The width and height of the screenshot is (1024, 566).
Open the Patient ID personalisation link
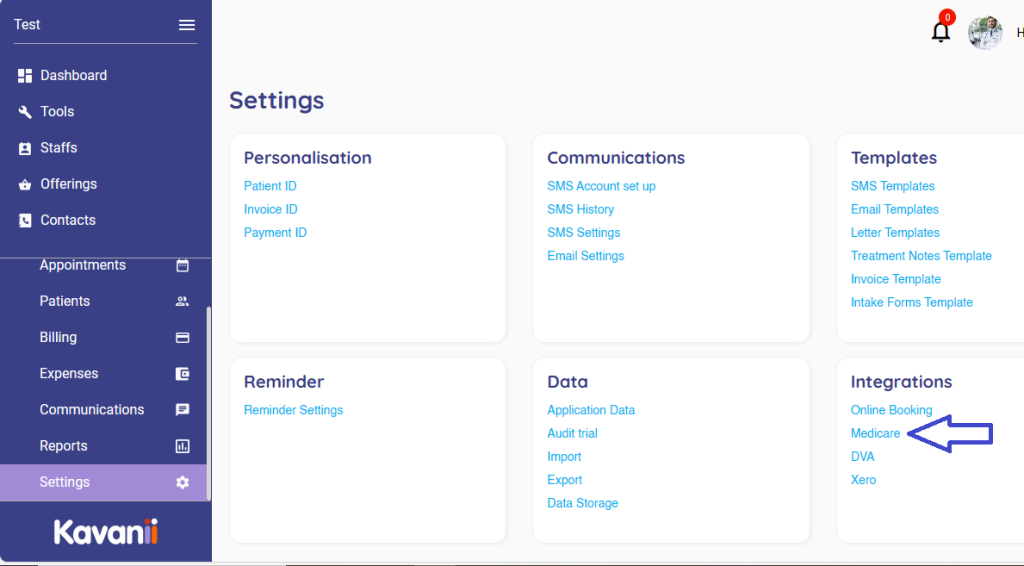pos(270,186)
